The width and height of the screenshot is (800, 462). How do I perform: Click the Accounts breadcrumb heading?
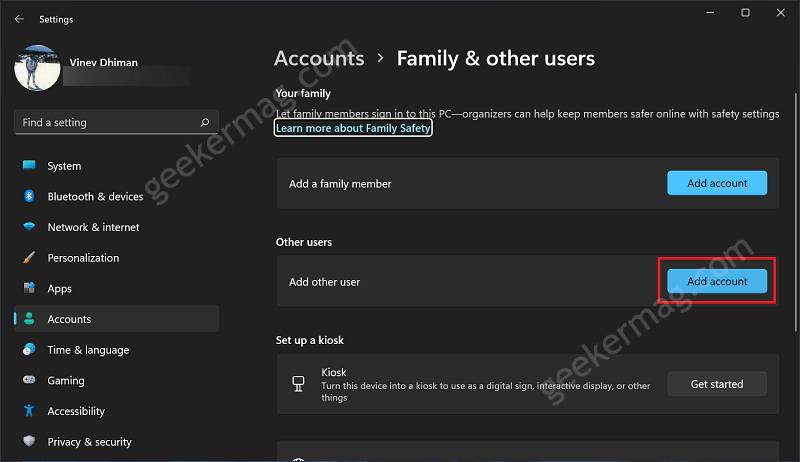tap(319, 58)
